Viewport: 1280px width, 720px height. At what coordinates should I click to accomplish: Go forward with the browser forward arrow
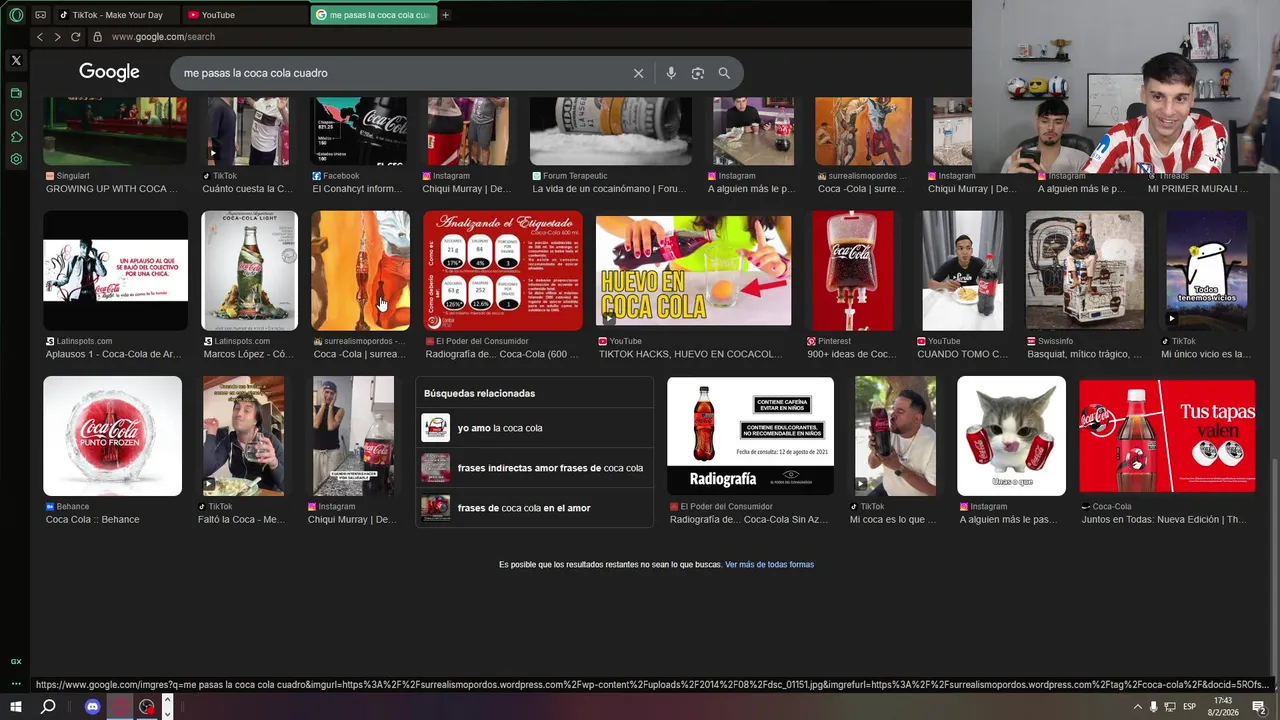coord(57,37)
